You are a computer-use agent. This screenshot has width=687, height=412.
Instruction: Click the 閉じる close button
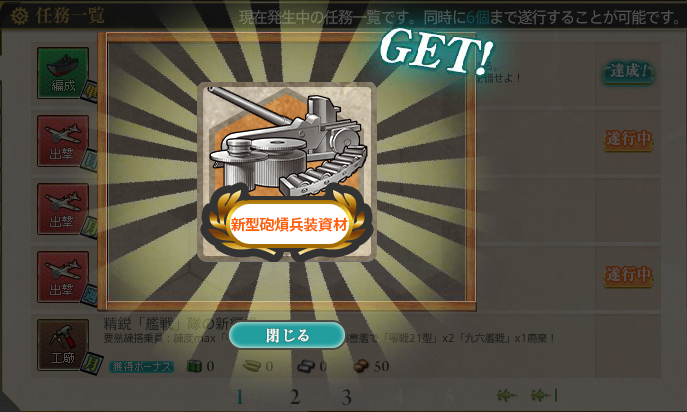(287, 335)
